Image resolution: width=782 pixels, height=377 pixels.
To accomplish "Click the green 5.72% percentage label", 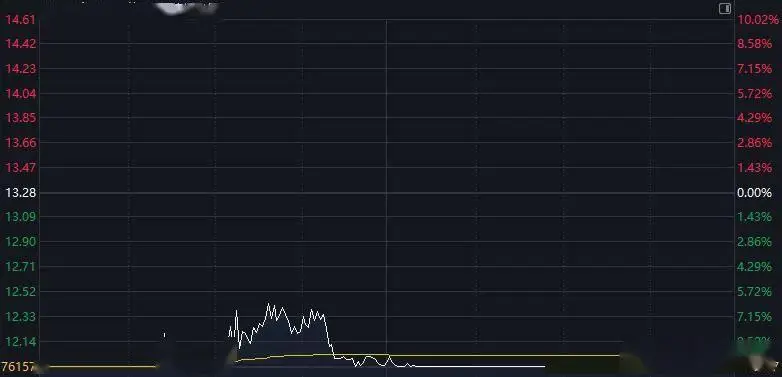I will click(755, 292).
